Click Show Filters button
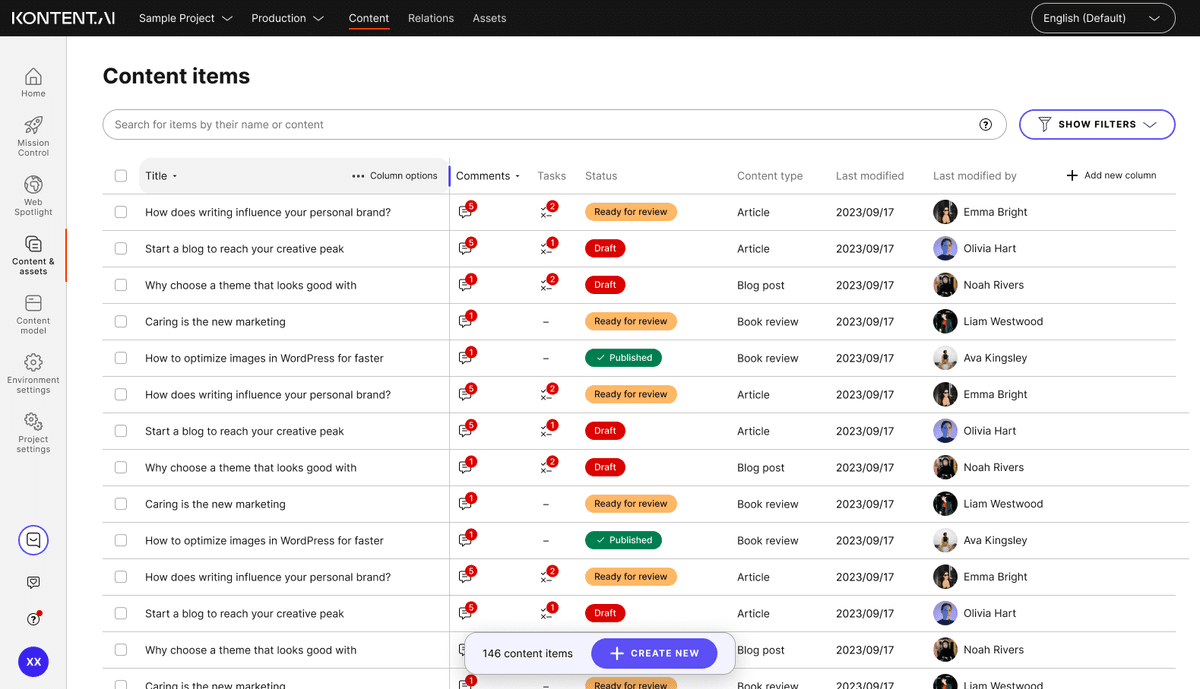This screenshot has width=1200, height=689. point(1096,125)
